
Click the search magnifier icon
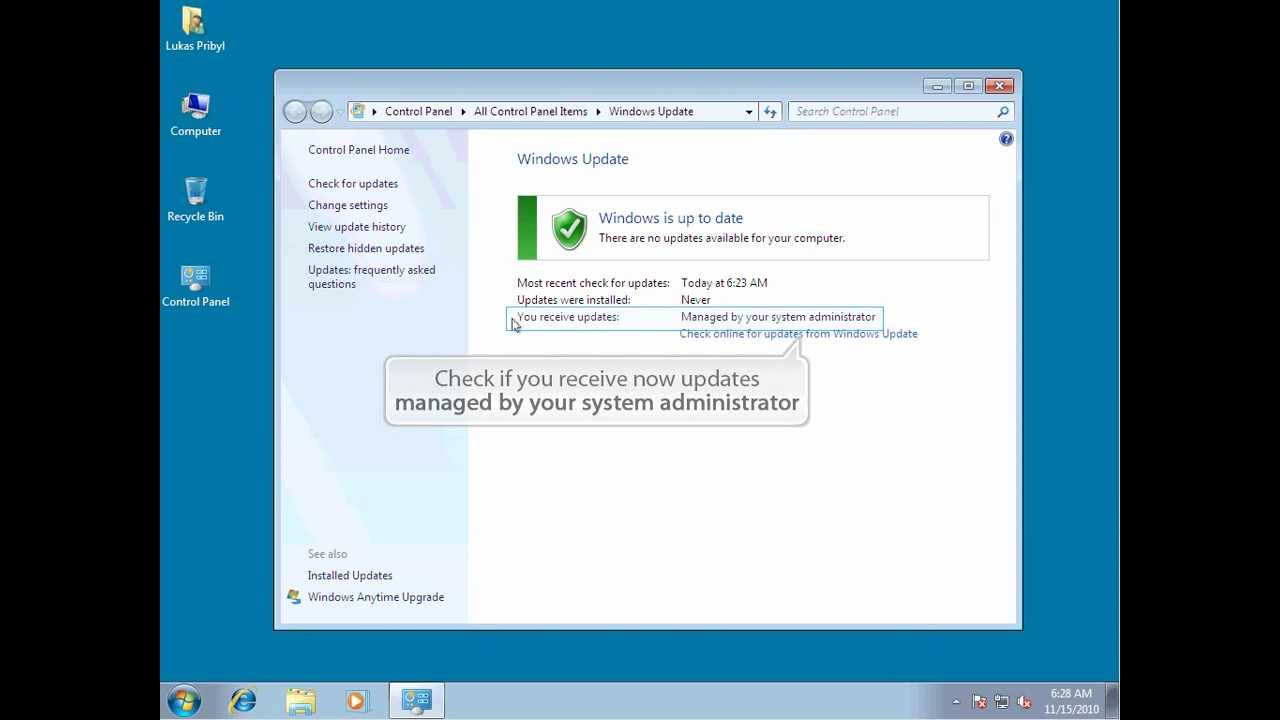click(x=1003, y=111)
